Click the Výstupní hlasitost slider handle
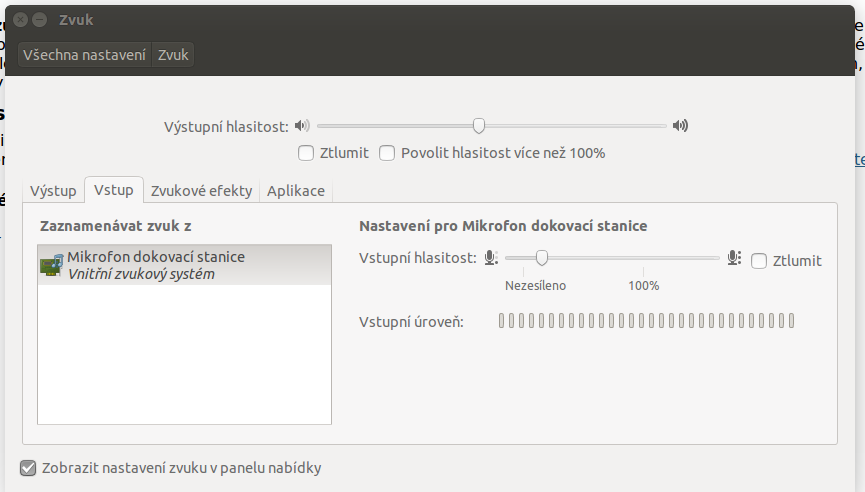865x492 pixels. point(479,126)
